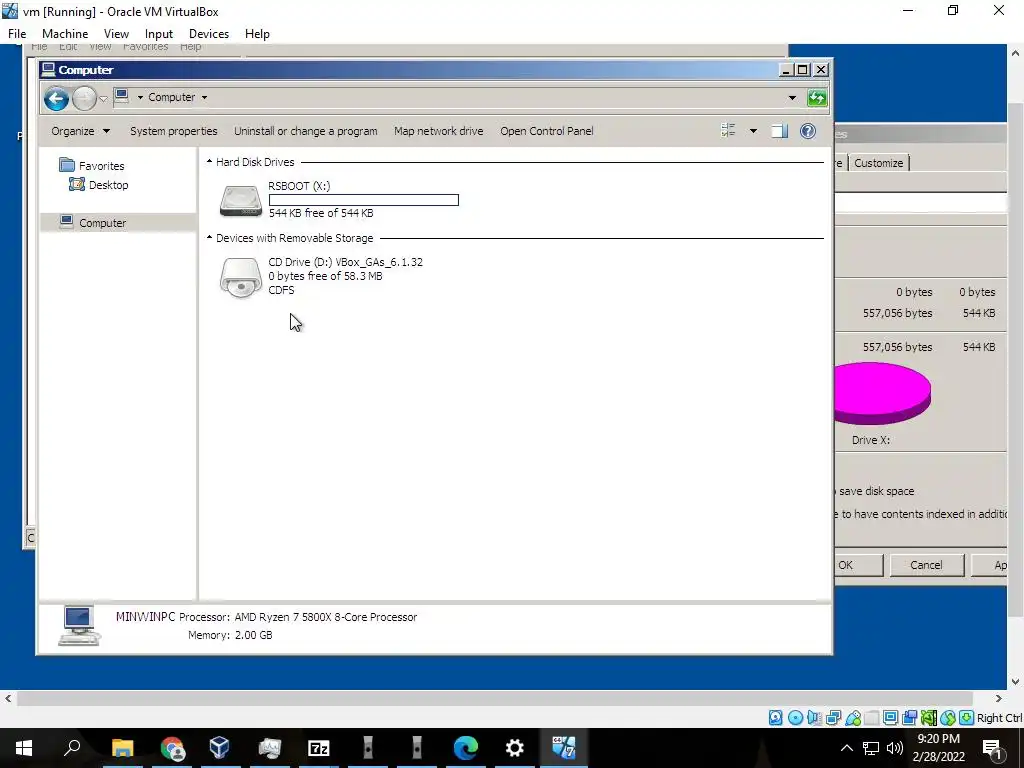The image size is (1024, 768).
Task: Click Uninstall or change a program
Action: [x=306, y=131]
